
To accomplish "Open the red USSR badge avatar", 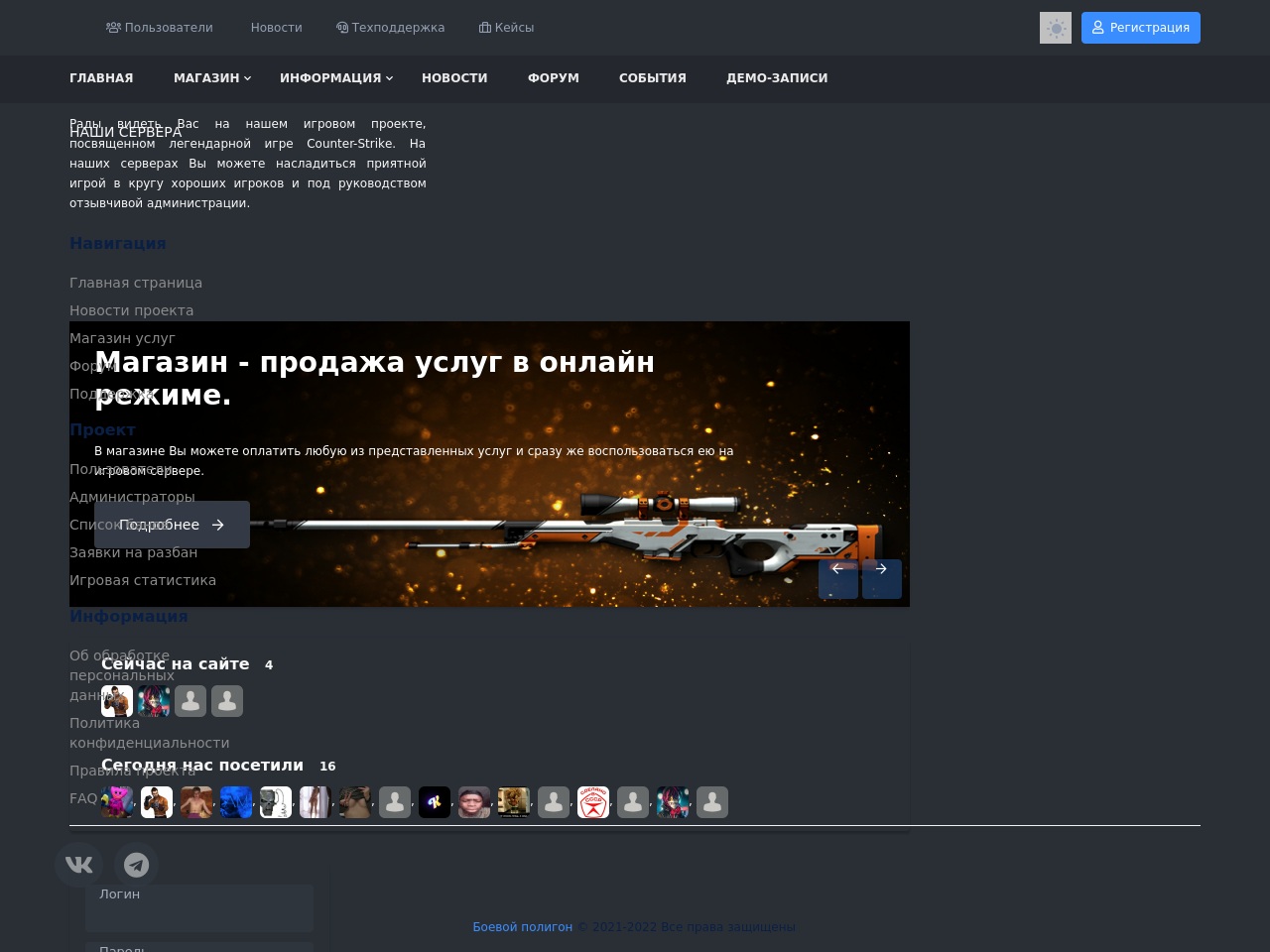I will click(x=593, y=802).
